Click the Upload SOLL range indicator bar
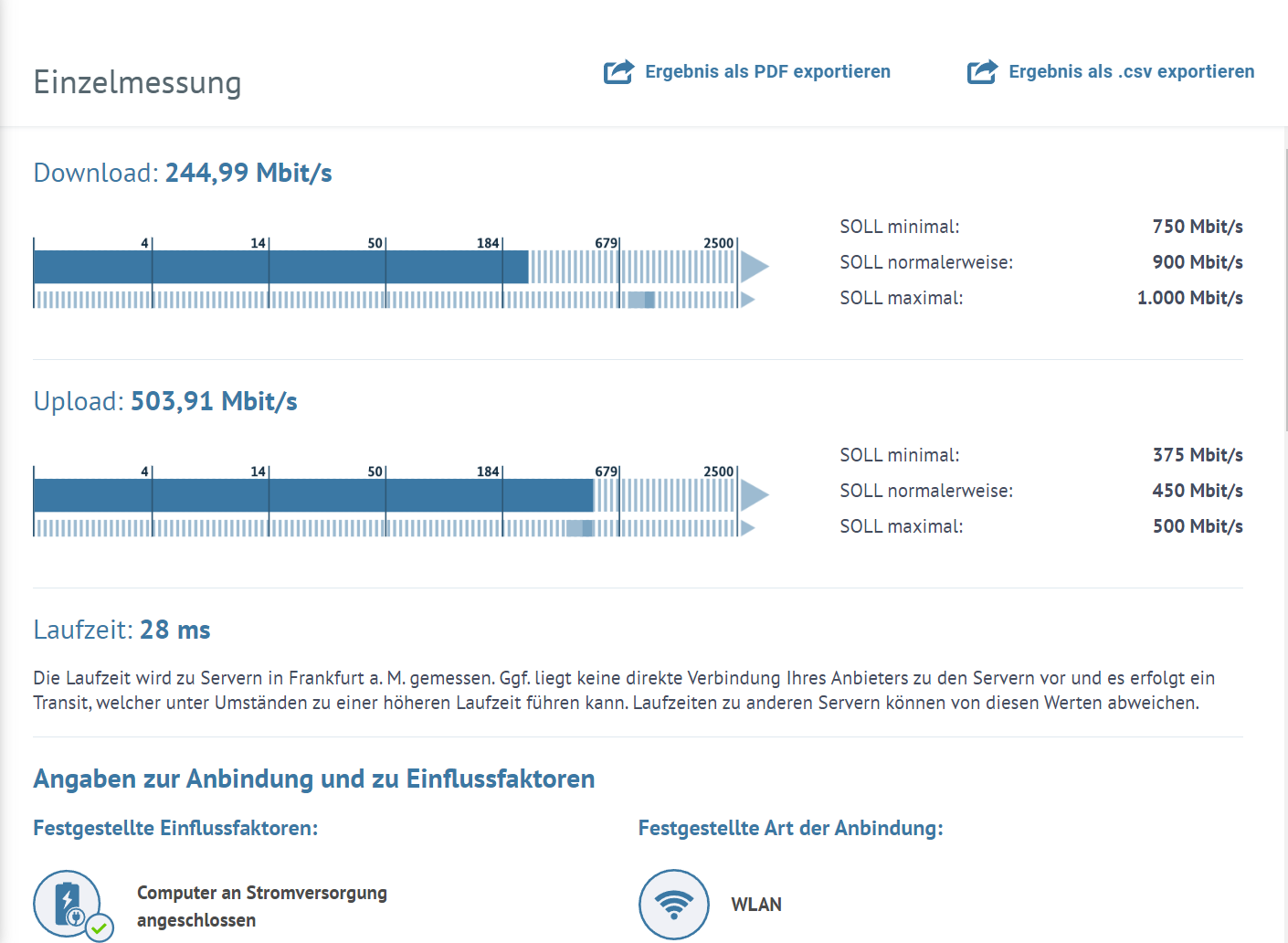 coord(580,528)
